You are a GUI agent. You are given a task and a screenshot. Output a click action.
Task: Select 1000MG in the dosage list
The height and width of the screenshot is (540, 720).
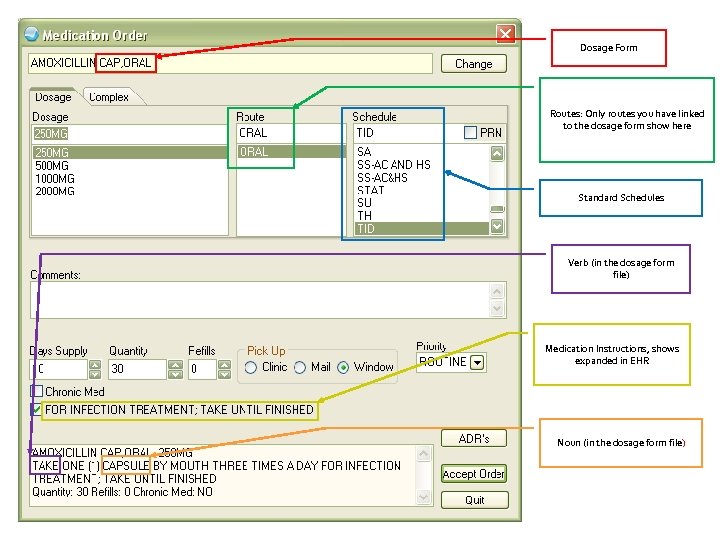coord(129,179)
